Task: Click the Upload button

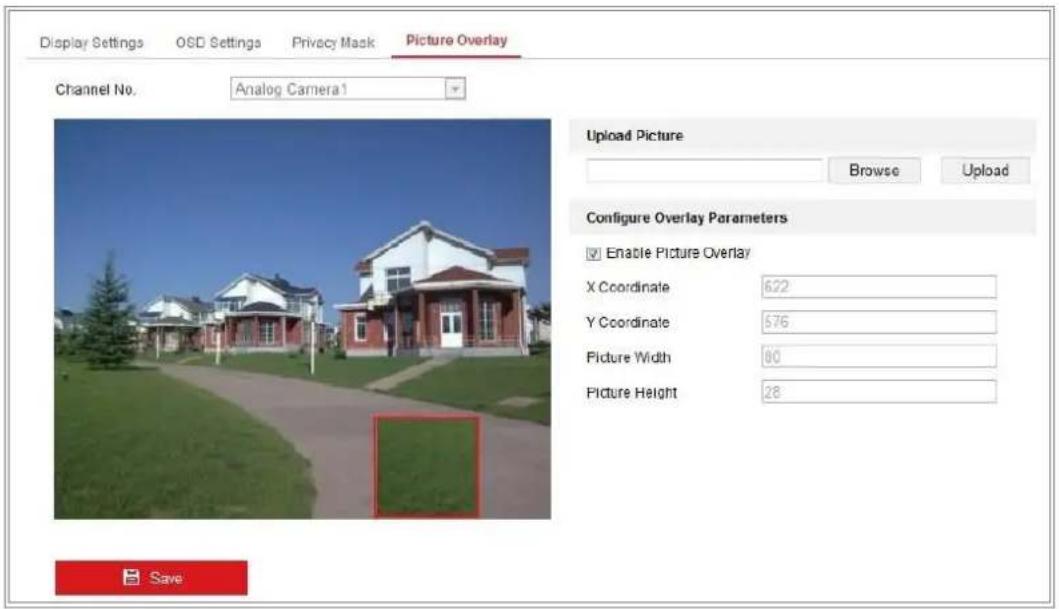Action: tap(985, 170)
